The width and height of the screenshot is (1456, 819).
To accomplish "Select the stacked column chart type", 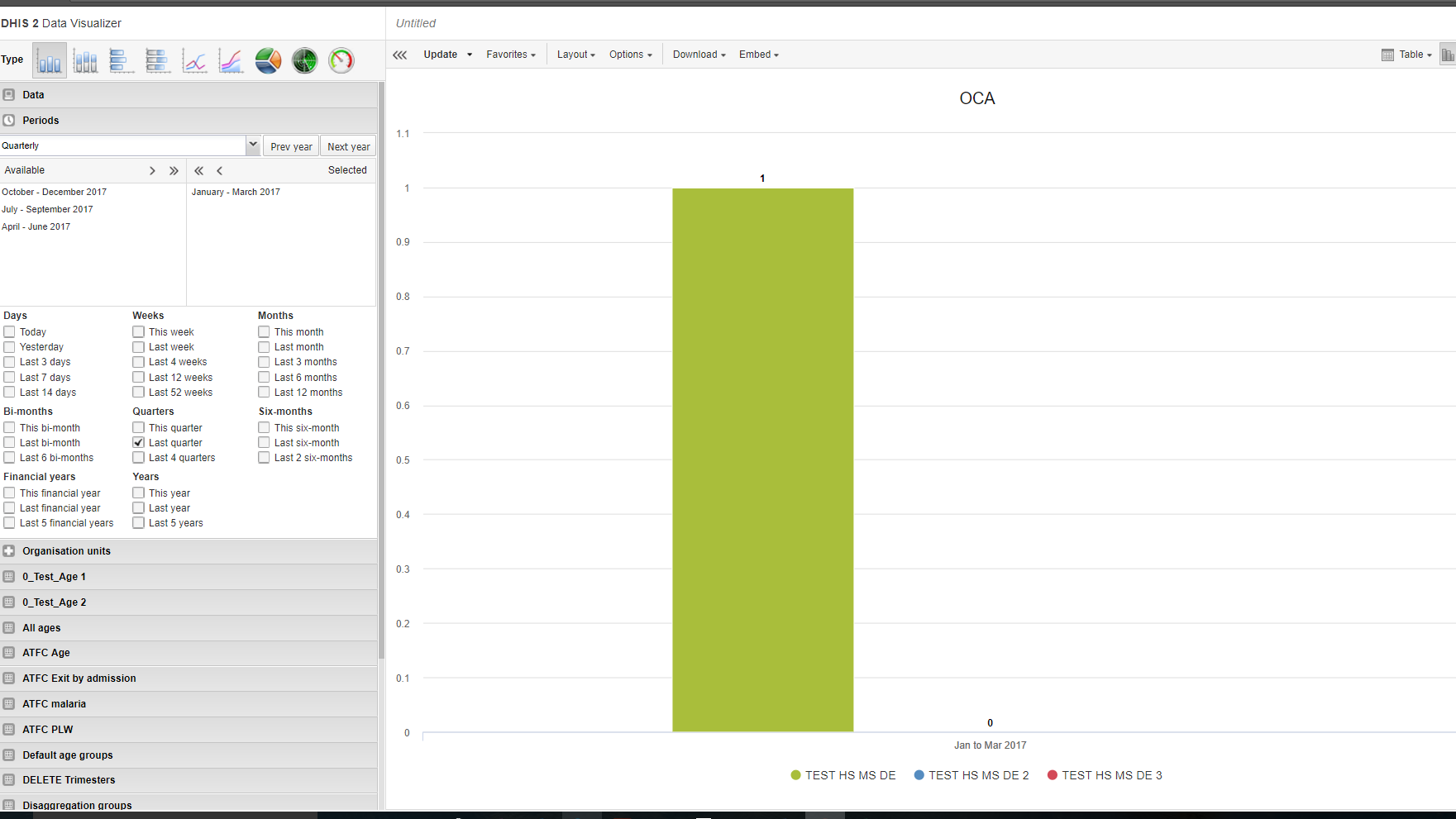I will click(x=85, y=60).
